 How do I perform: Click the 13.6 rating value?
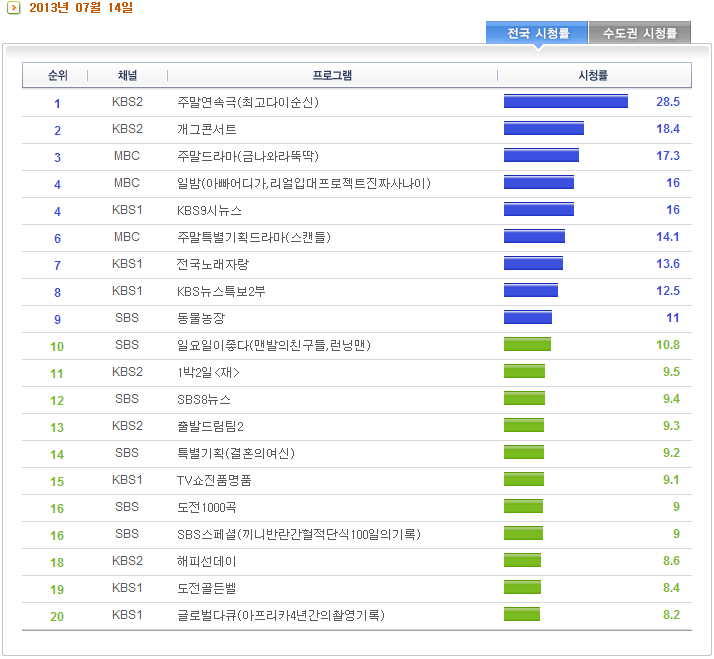(668, 264)
